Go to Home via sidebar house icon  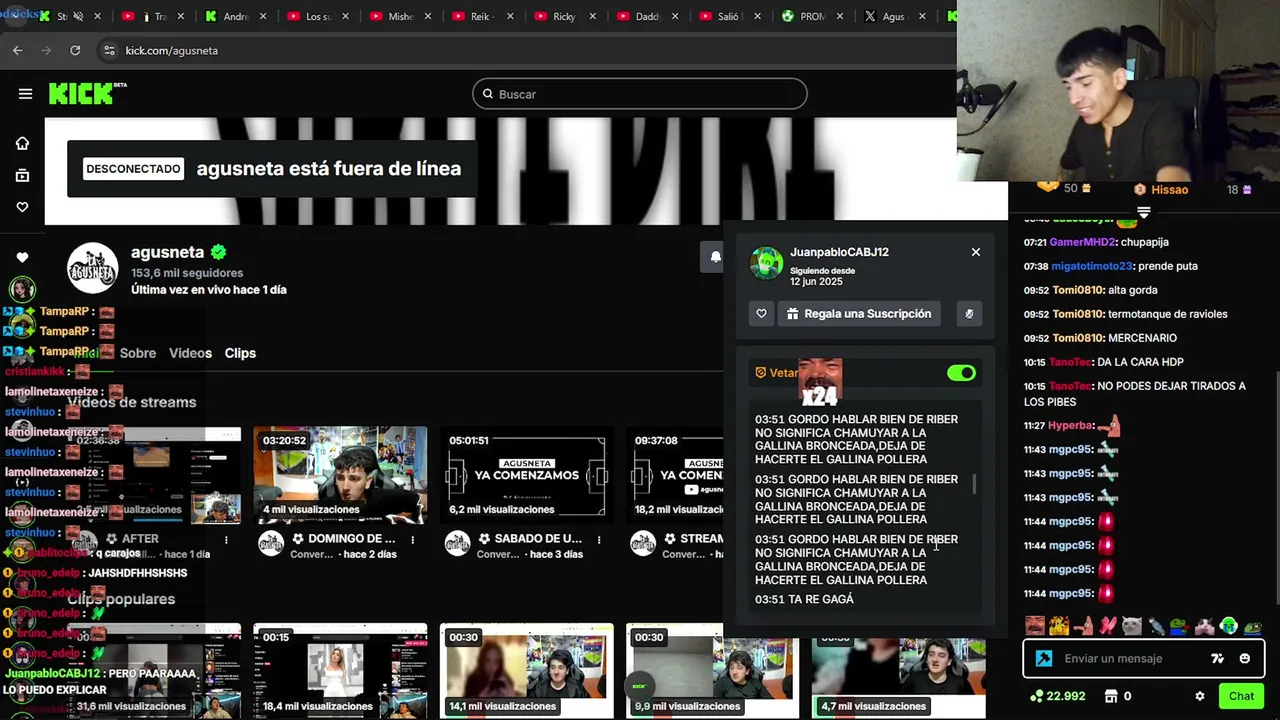pos(22,143)
